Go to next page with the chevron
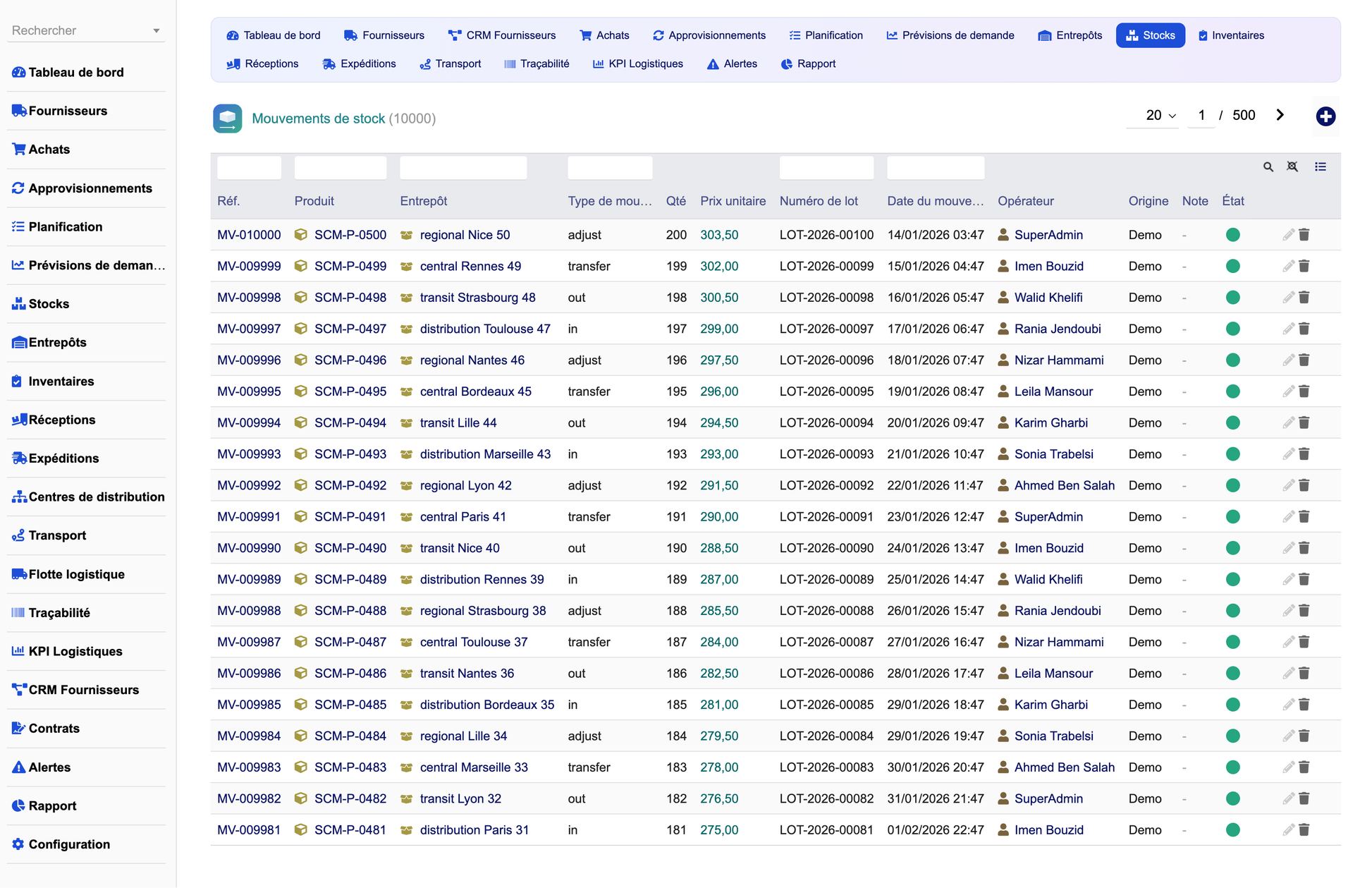Image resolution: width=1372 pixels, height=888 pixels. click(x=1280, y=115)
